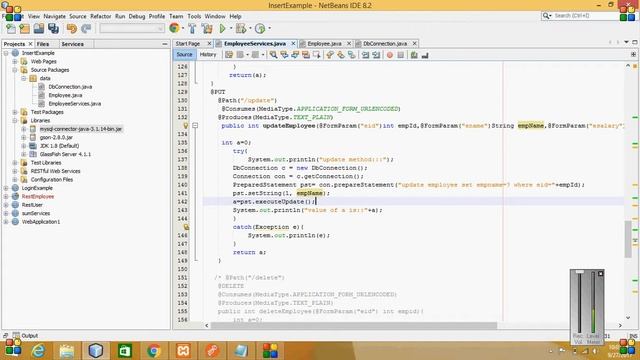The height and width of the screenshot is (360, 640).
Task: Click the Build Project hammer icon
Action: pyautogui.click(x=192, y=29)
